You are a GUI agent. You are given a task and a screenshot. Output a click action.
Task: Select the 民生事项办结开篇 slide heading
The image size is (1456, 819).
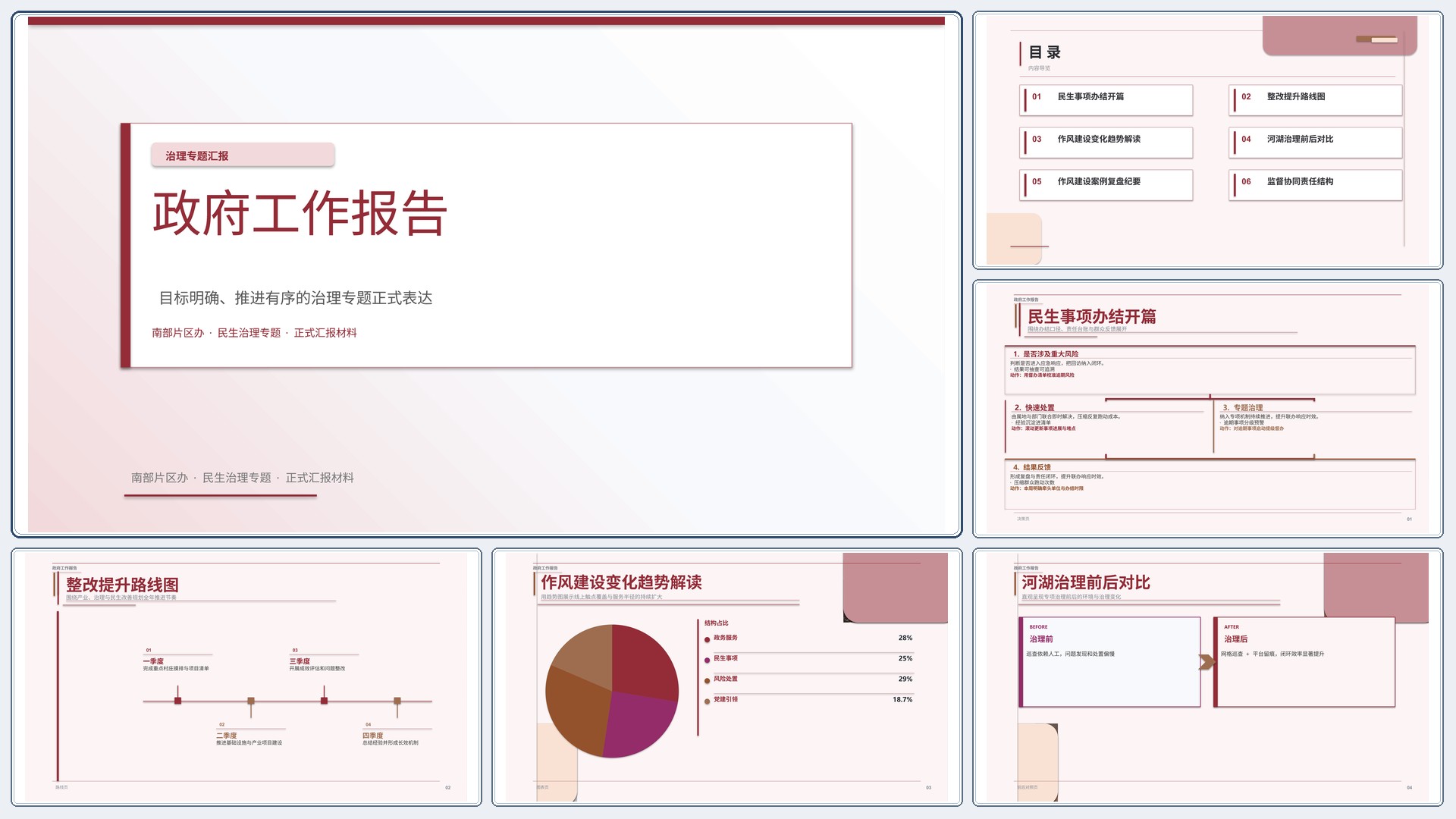pyautogui.click(x=1092, y=316)
